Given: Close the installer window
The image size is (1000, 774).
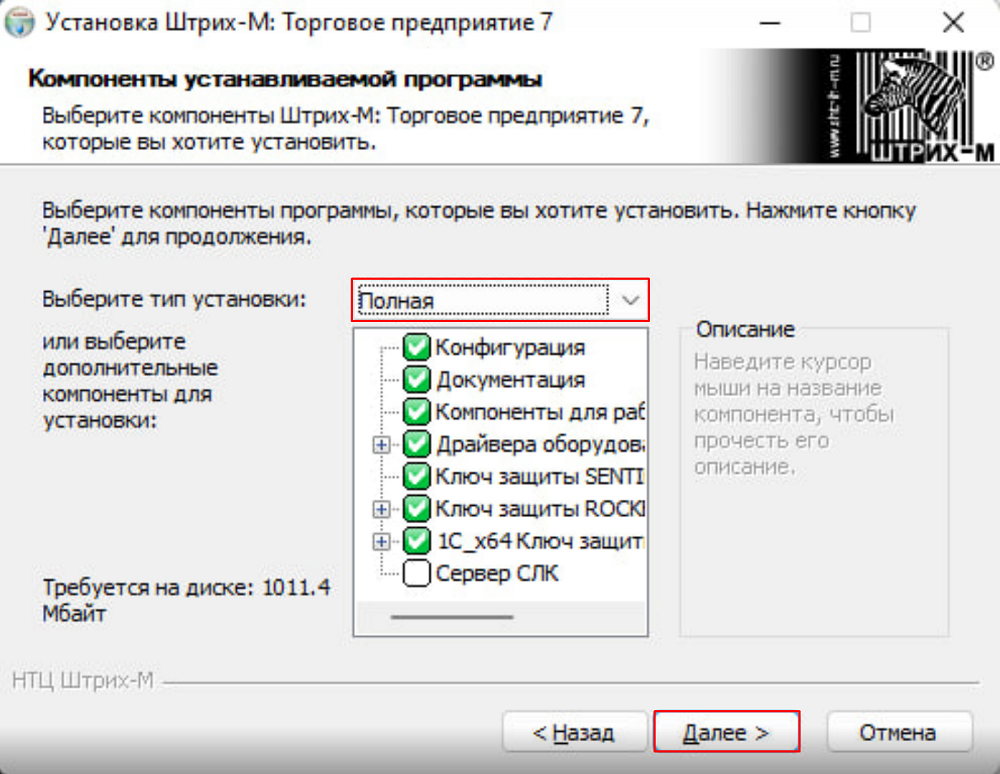Looking at the screenshot, I should [953, 23].
